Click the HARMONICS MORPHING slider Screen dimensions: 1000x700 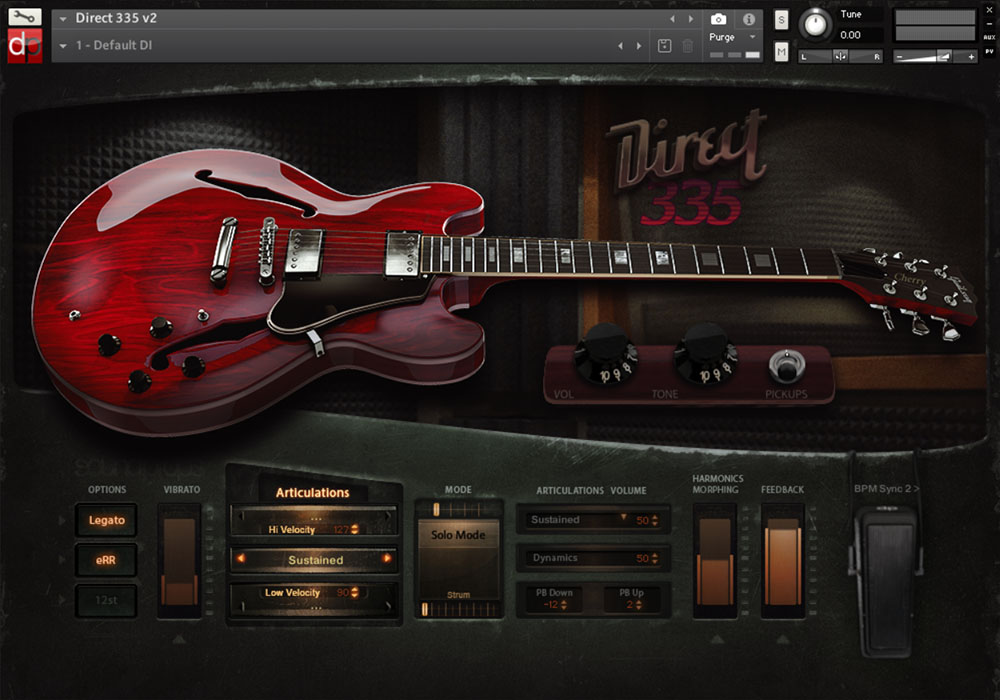715,561
